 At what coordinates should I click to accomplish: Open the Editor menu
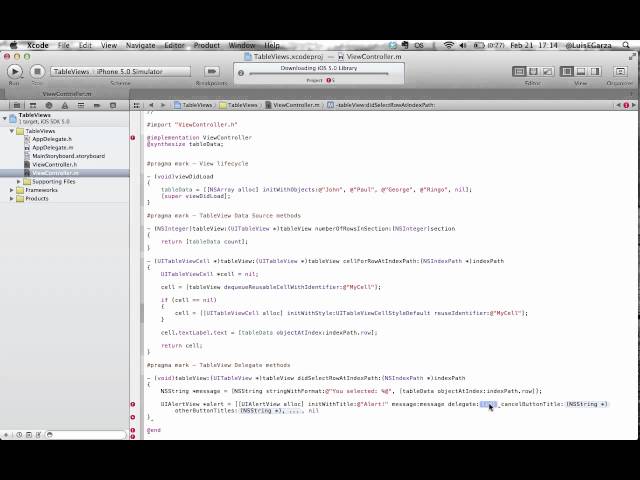click(x=174, y=45)
